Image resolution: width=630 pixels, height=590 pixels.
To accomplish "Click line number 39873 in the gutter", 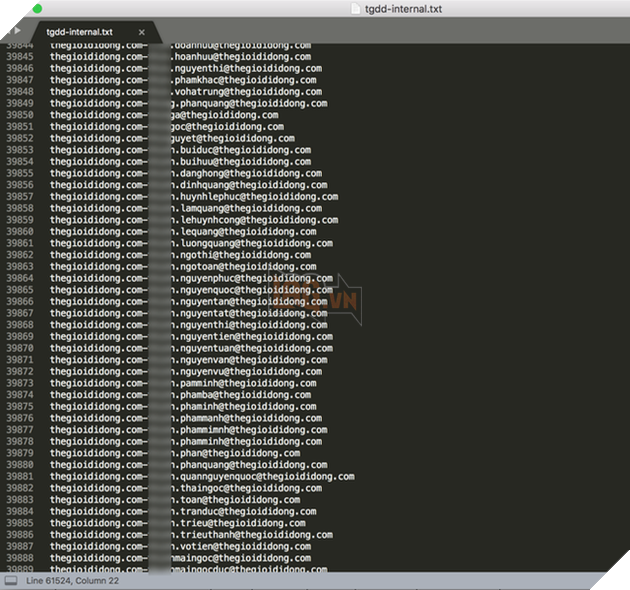I will 20,383.
